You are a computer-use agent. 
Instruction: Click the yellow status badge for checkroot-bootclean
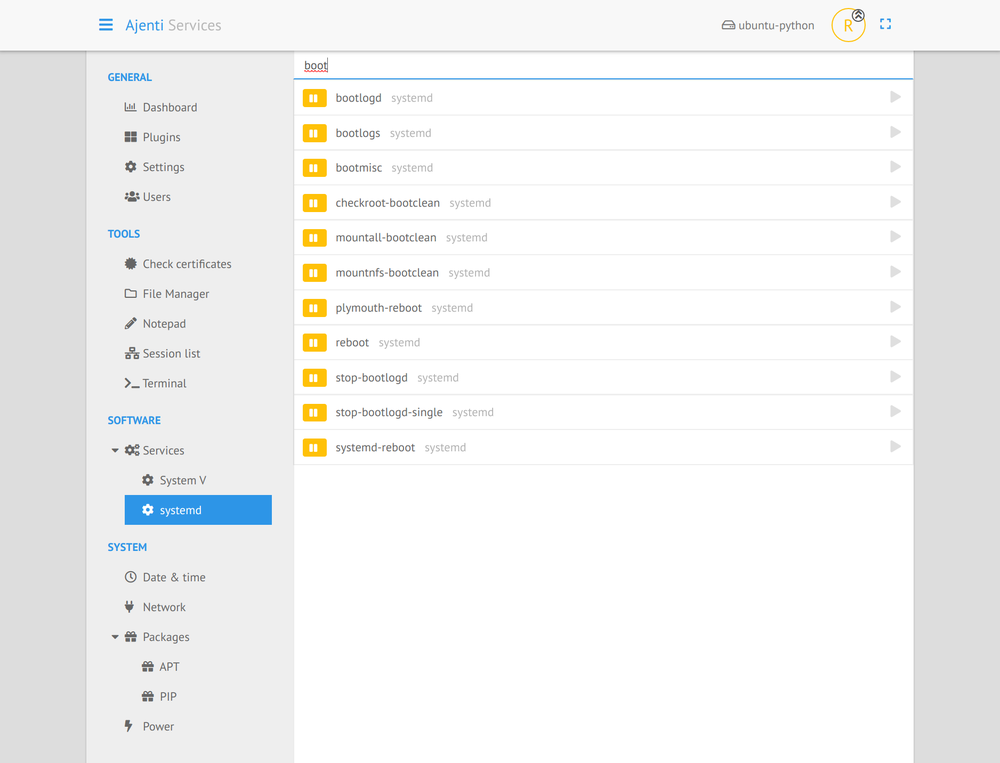click(314, 203)
